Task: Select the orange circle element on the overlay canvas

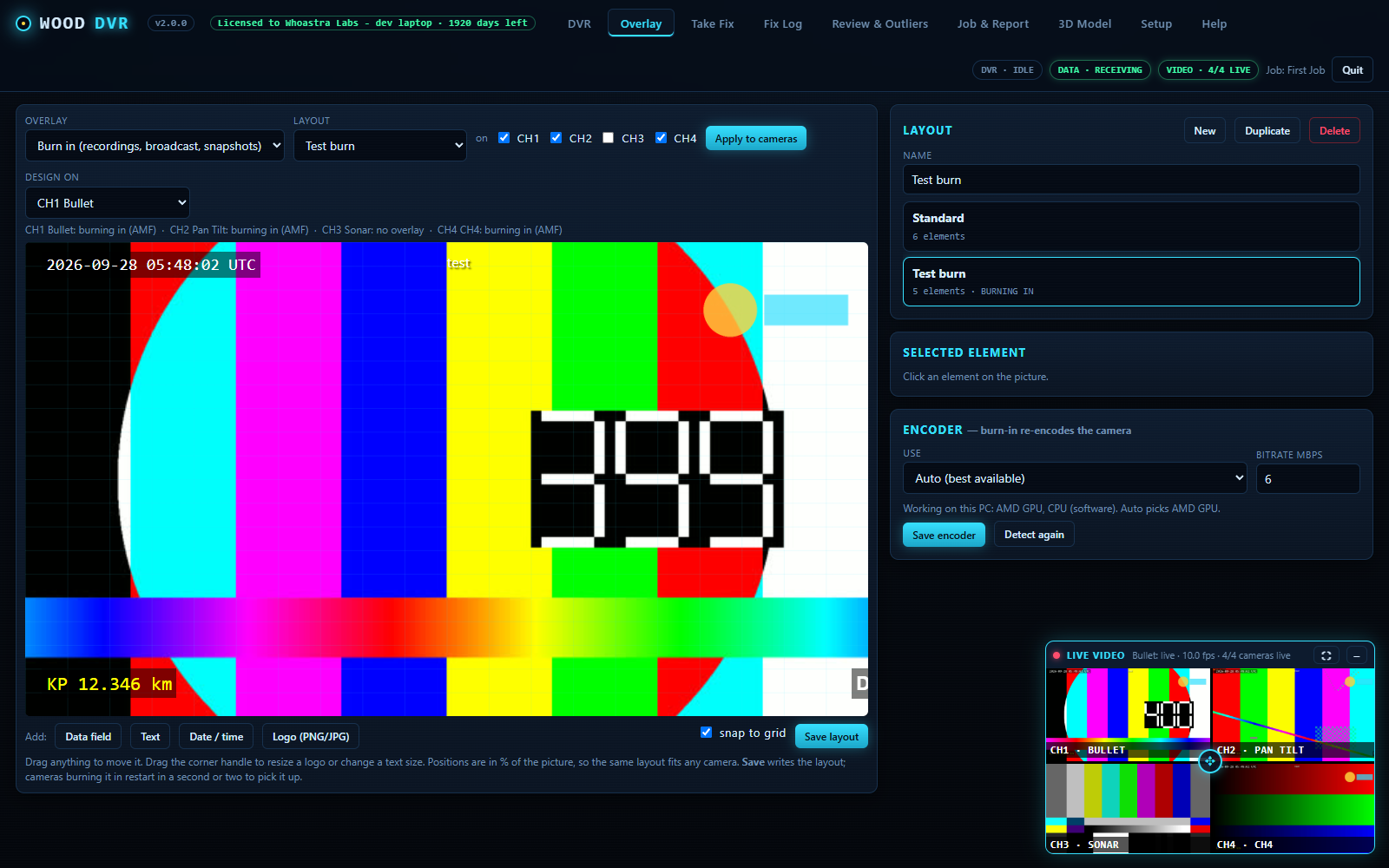Action: (730, 310)
